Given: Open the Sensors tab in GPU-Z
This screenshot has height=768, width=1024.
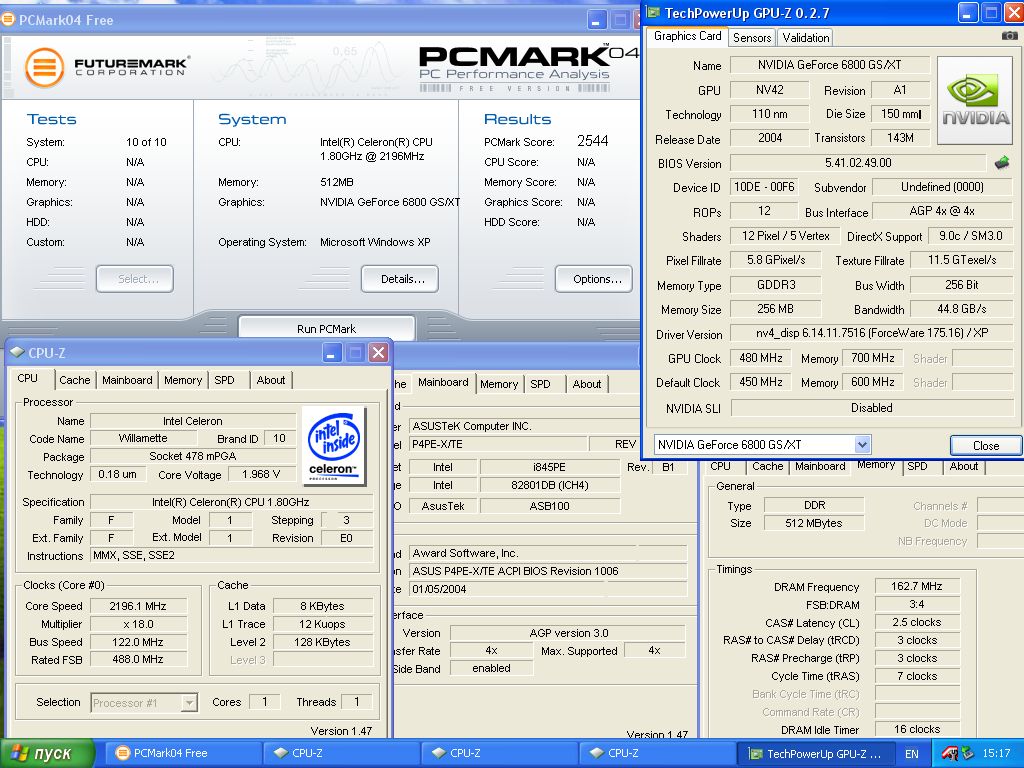Looking at the screenshot, I should click(x=752, y=38).
